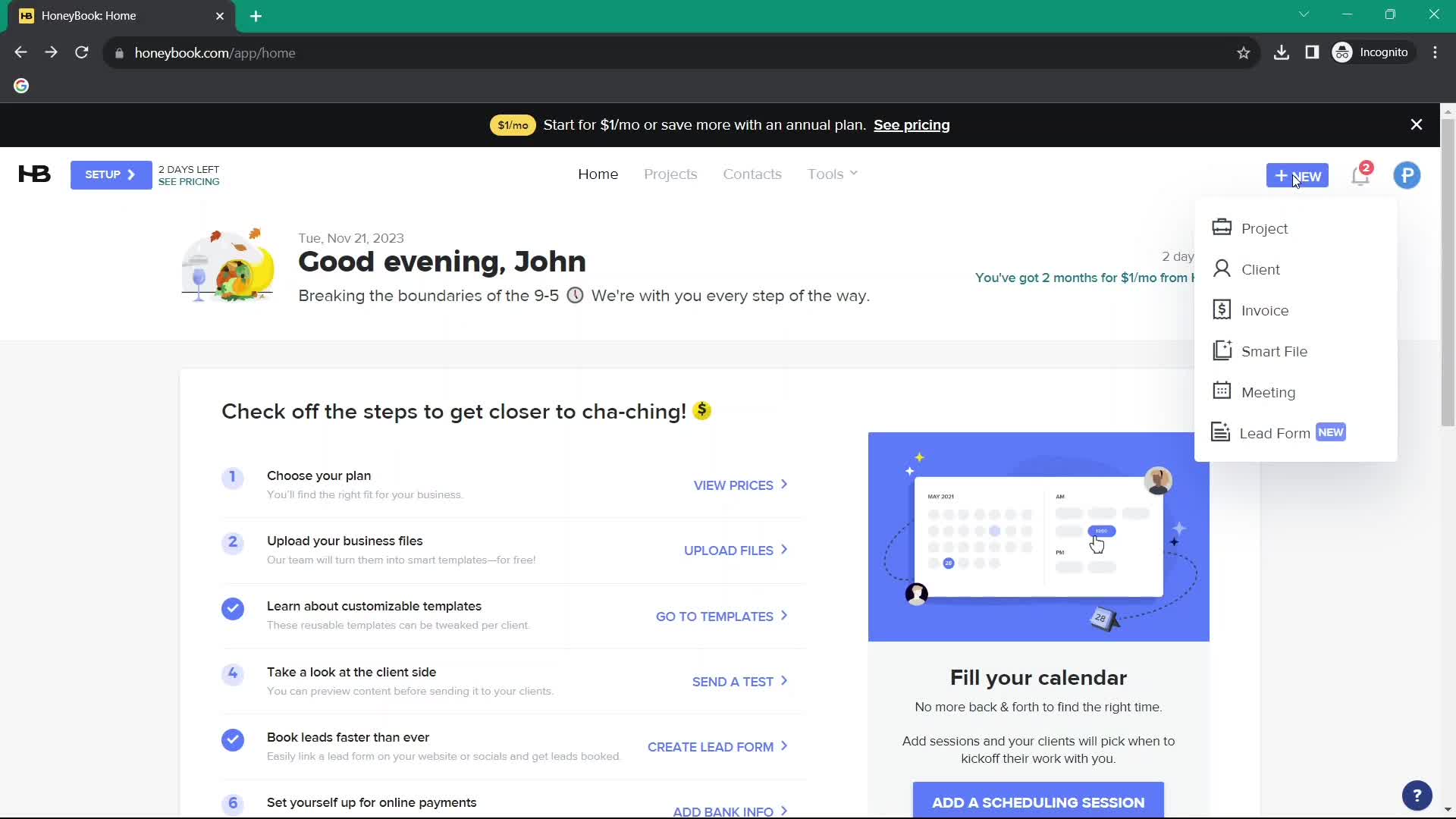Select step 4 client side circle
Viewport: 1456px width, 819px height.
[233, 673]
